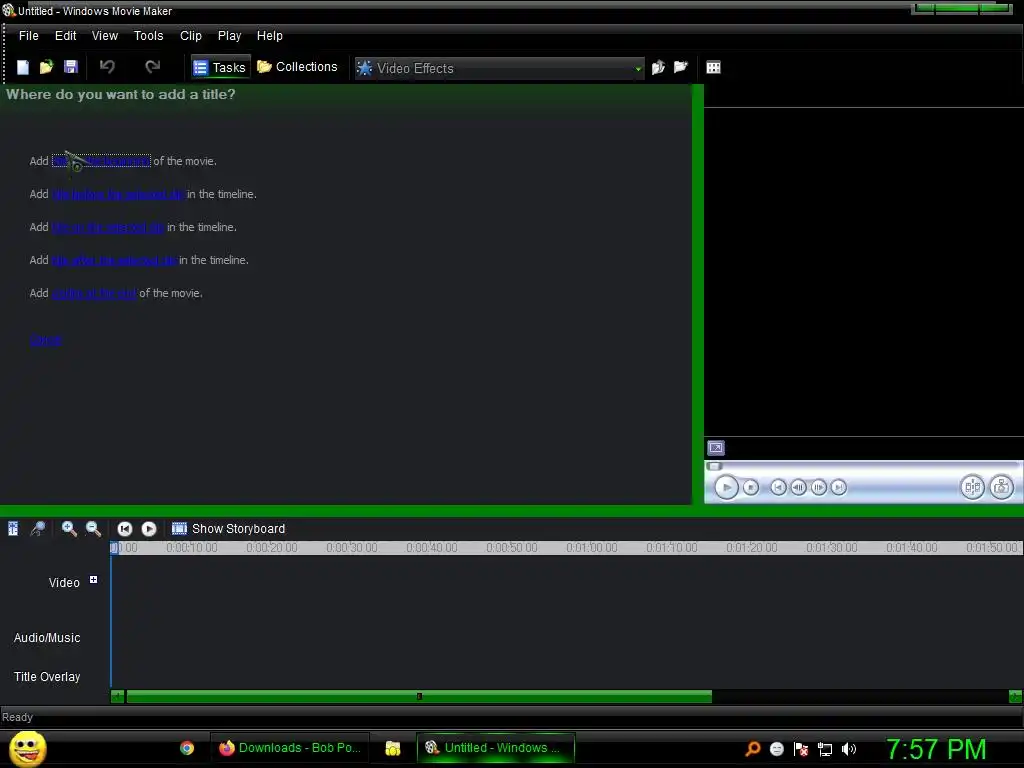
Task: Add title on the selected clip link
Action: tap(108, 227)
